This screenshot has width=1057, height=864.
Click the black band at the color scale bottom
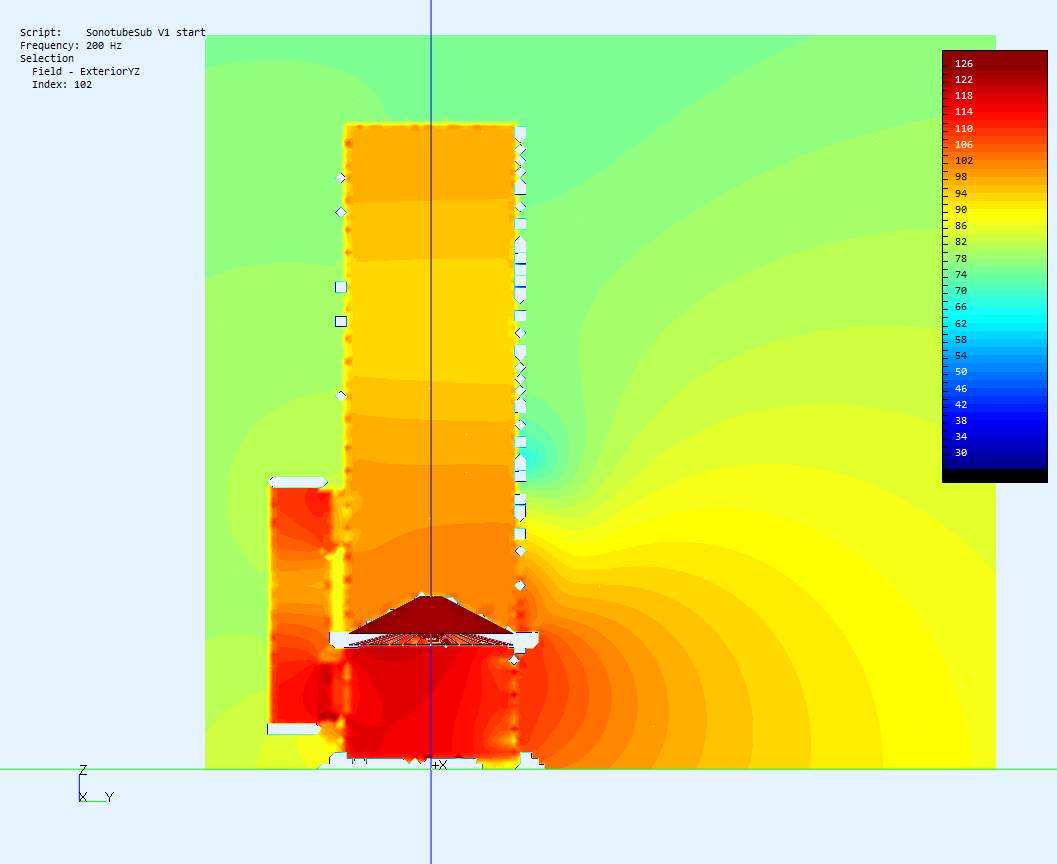[995, 476]
